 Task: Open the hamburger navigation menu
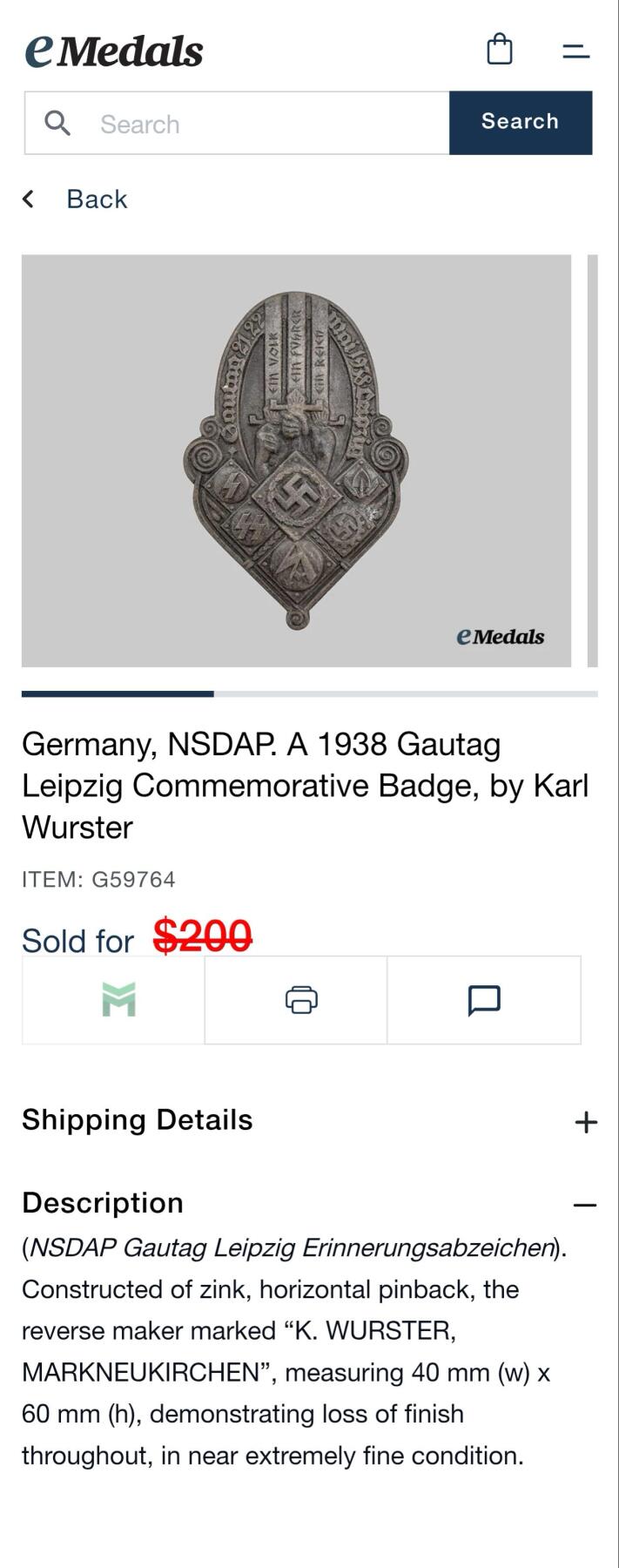pos(575,51)
